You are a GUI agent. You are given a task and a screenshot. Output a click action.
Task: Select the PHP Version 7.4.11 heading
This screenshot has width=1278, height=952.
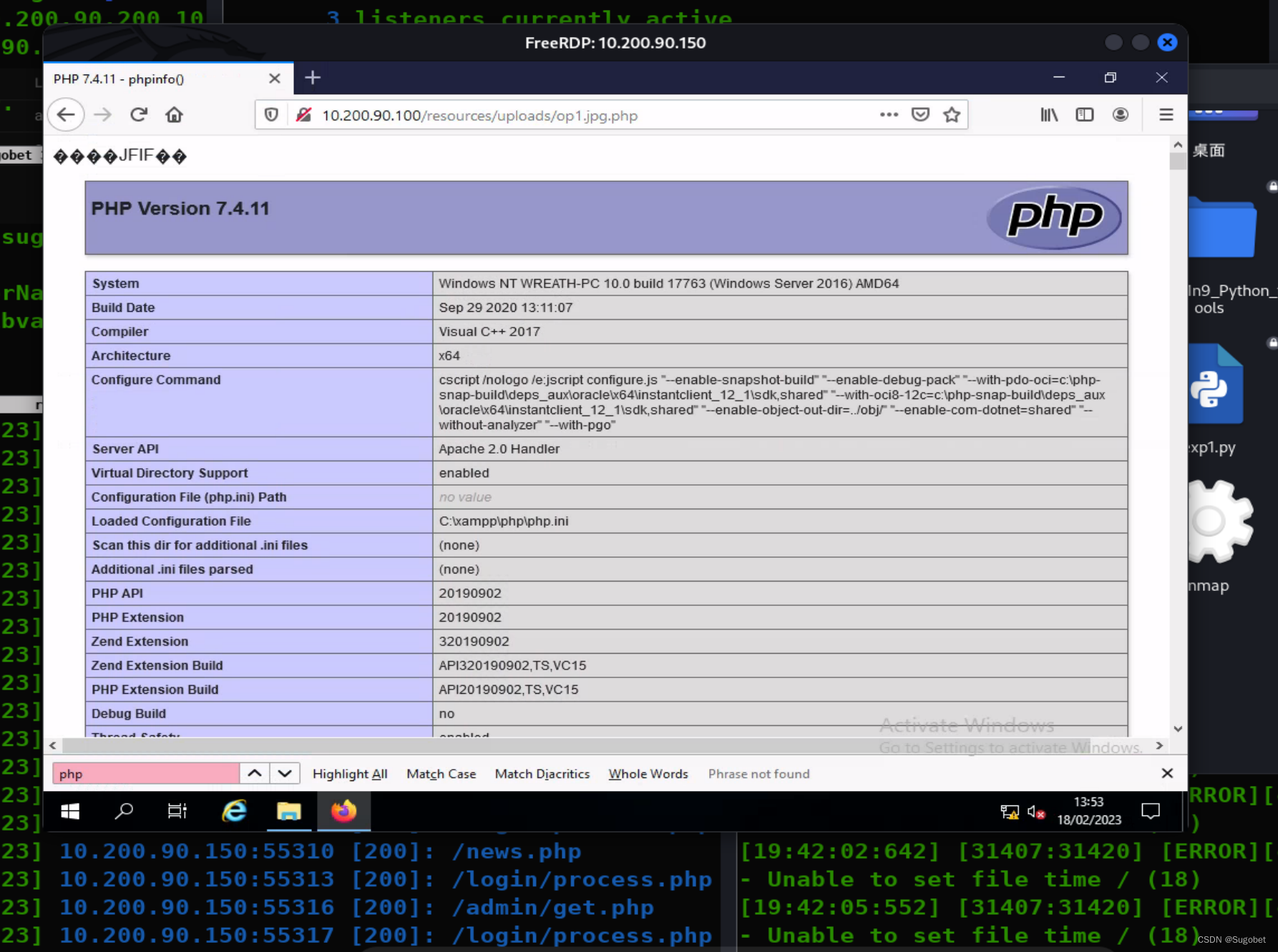pyautogui.click(x=180, y=208)
